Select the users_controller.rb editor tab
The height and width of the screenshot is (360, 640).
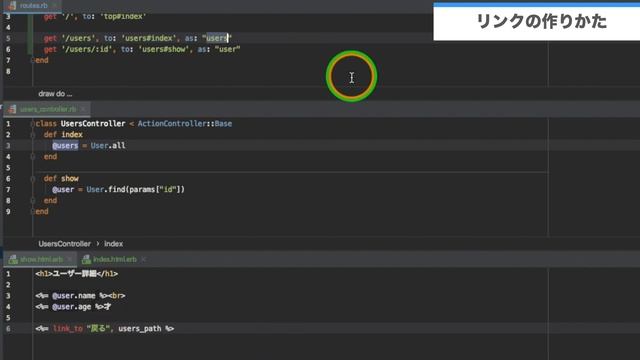tap(48, 109)
